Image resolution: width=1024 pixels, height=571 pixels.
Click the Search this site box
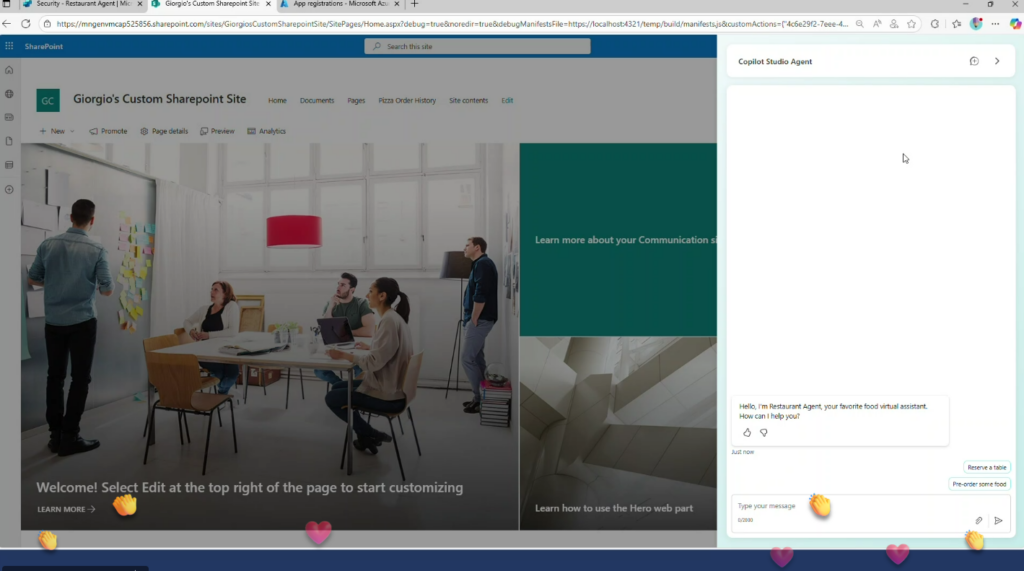(x=477, y=46)
